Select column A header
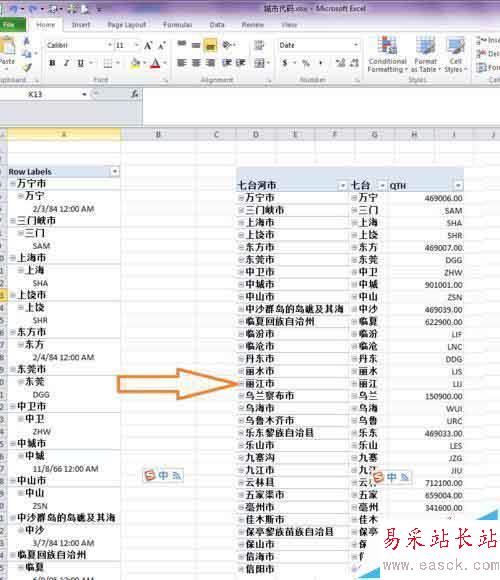500x580 pixels. pyautogui.click(x=64, y=134)
